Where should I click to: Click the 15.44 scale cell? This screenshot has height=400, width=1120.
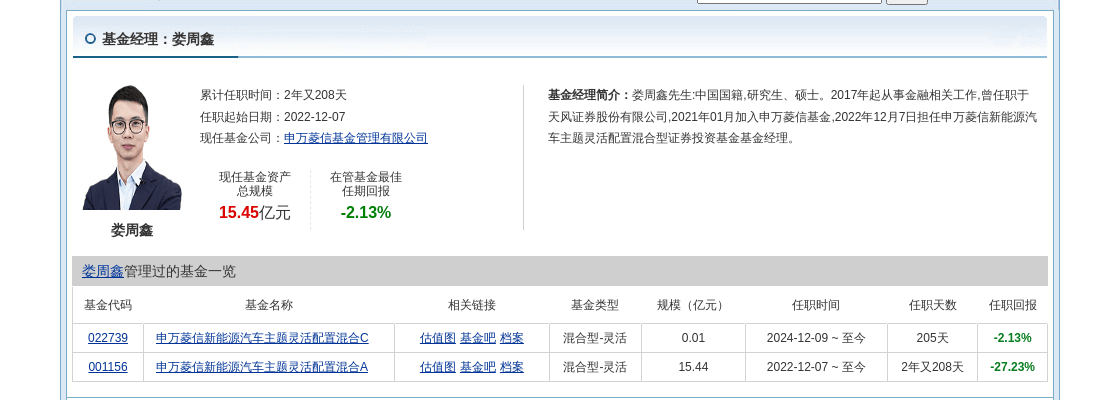coord(693,367)
